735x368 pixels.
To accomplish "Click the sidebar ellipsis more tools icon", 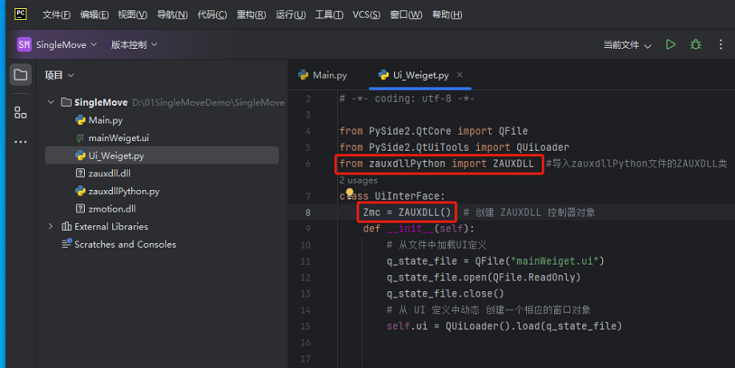I will [x=21, y=142].
